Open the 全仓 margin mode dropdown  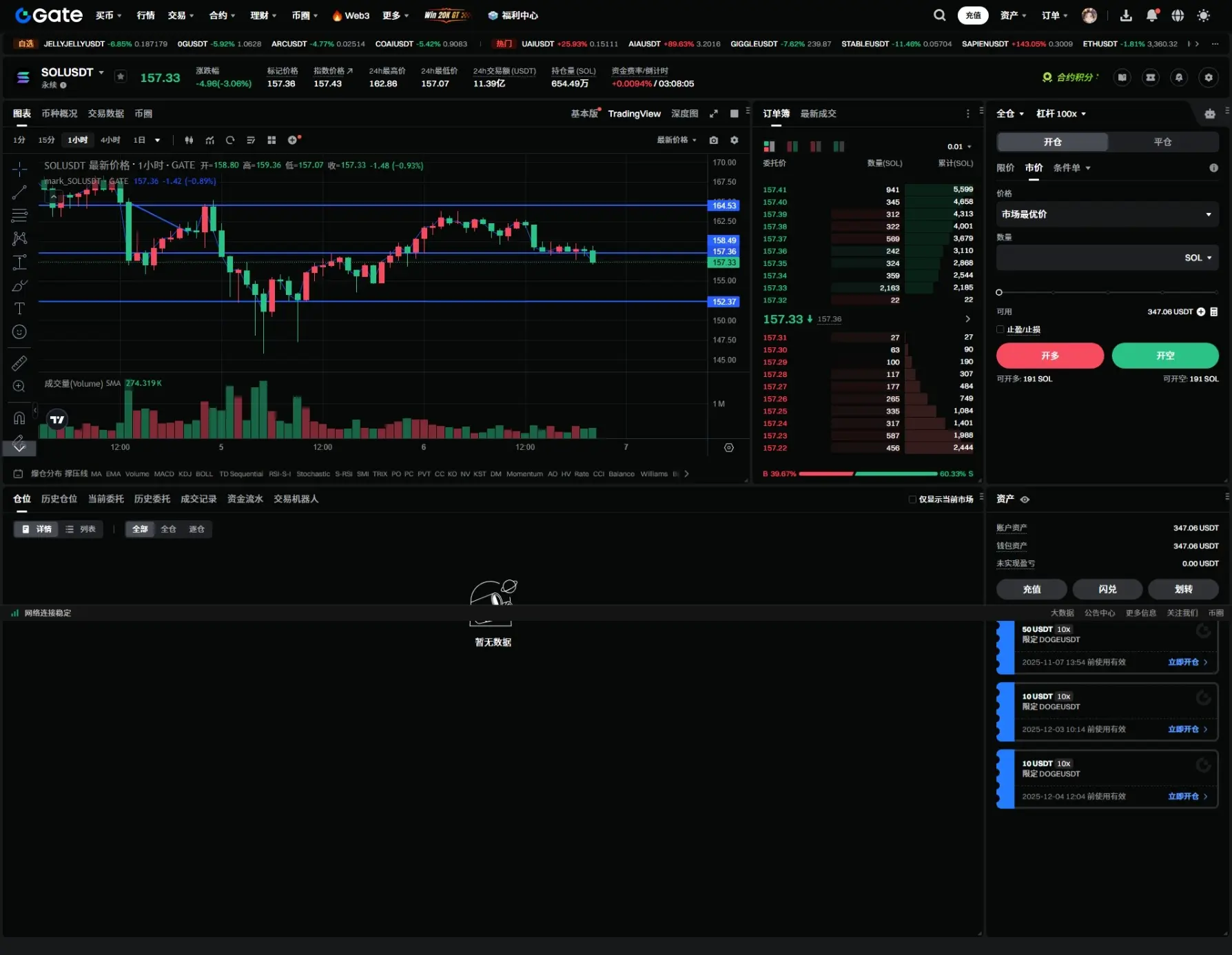pos(1010,114)
